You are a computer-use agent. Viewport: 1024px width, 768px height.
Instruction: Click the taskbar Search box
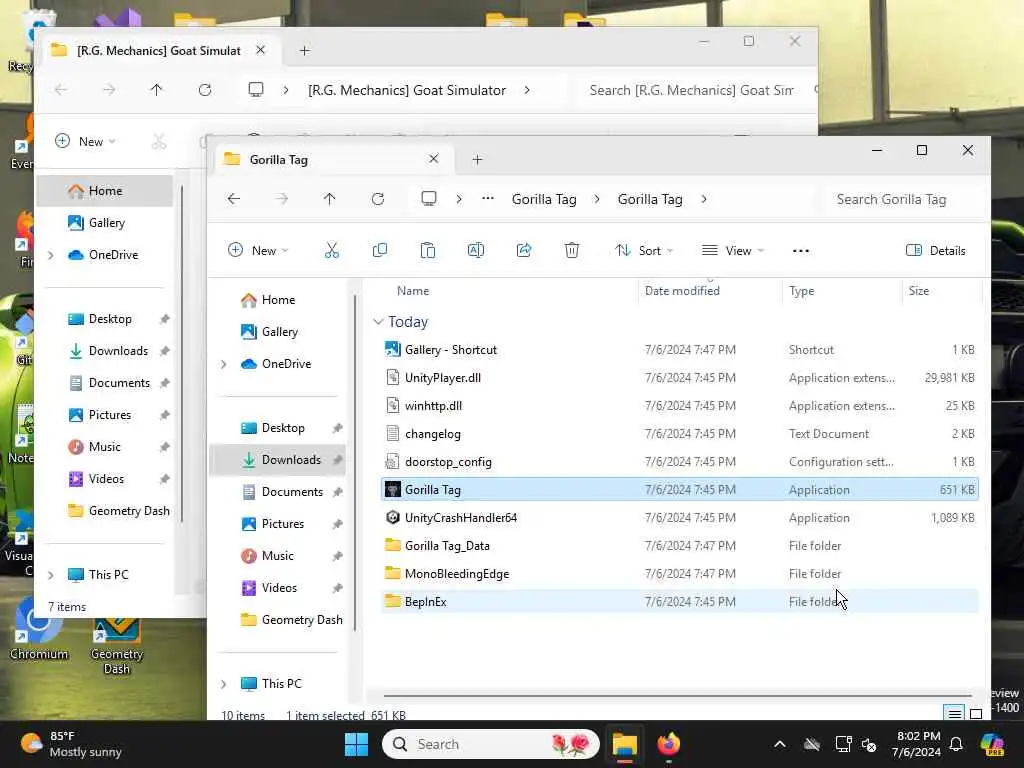(x=490, y=744)
